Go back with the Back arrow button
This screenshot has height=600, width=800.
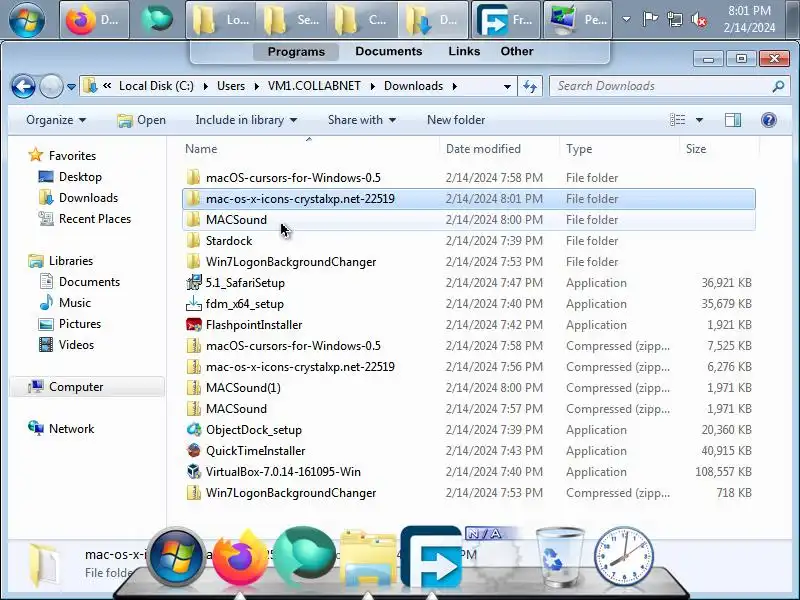(x=23, y=86)
